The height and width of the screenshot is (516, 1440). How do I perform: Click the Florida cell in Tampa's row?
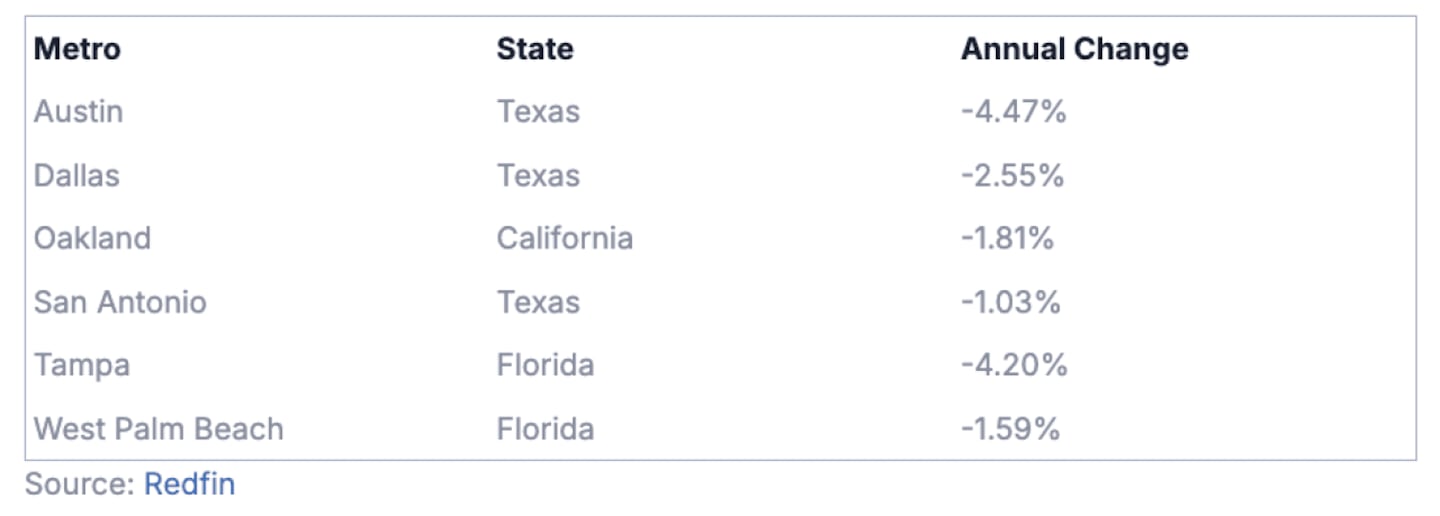(x=545, y=366)
